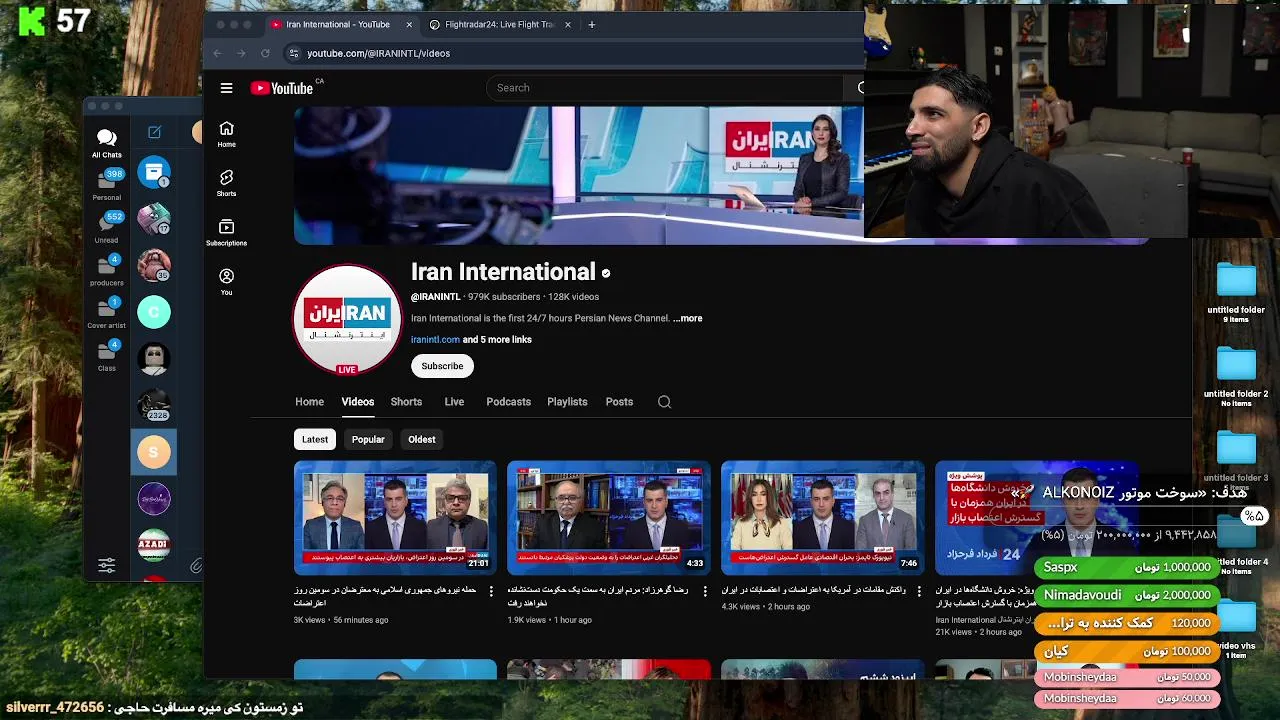Reload the page in the browser
The height and width of the screenshot is (720, 1280).
click(x=265, y=53)
